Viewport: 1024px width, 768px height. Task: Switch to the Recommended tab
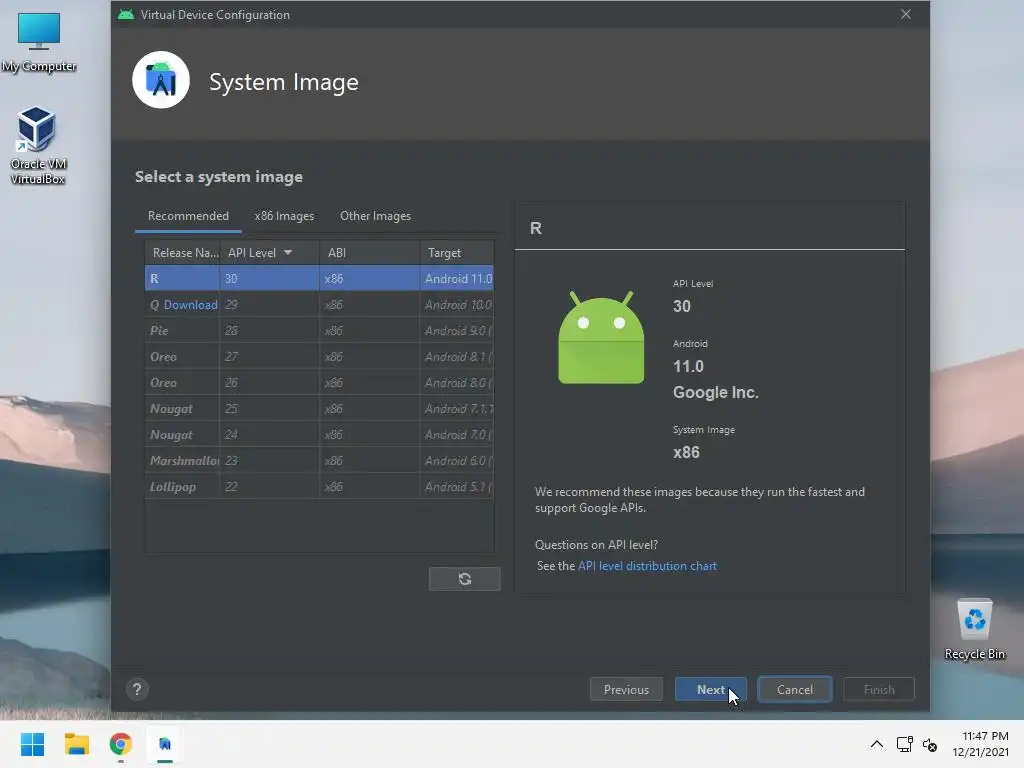(188, 216)
